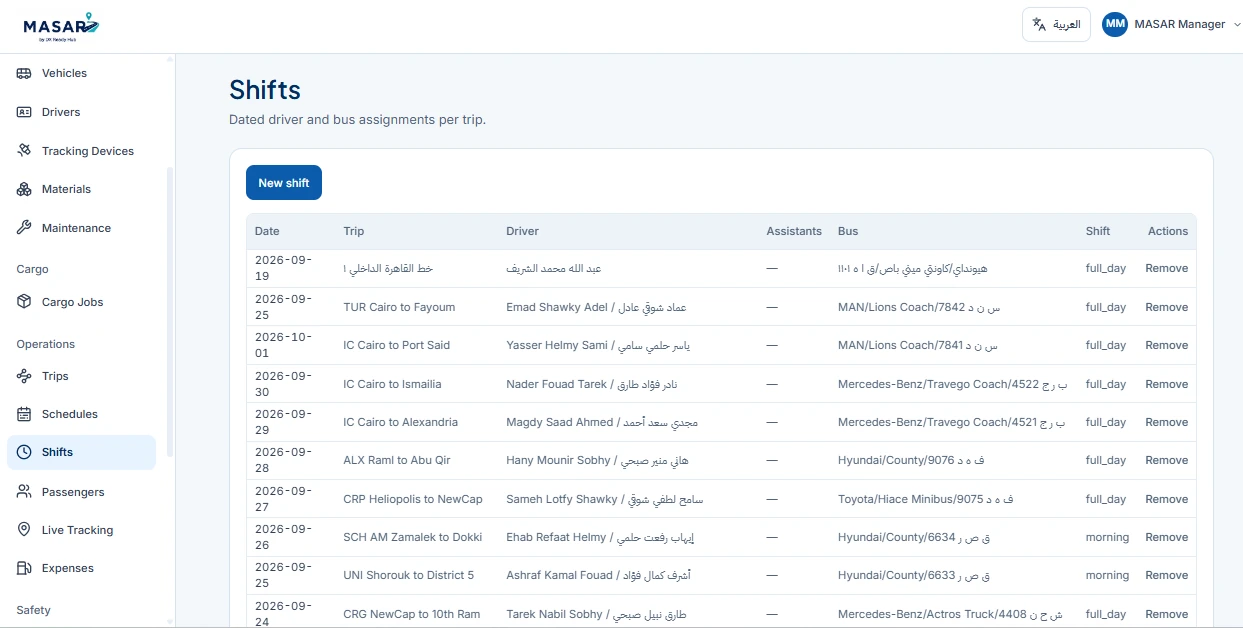
Task: Create a shift with New shift button
Action: 284,183
